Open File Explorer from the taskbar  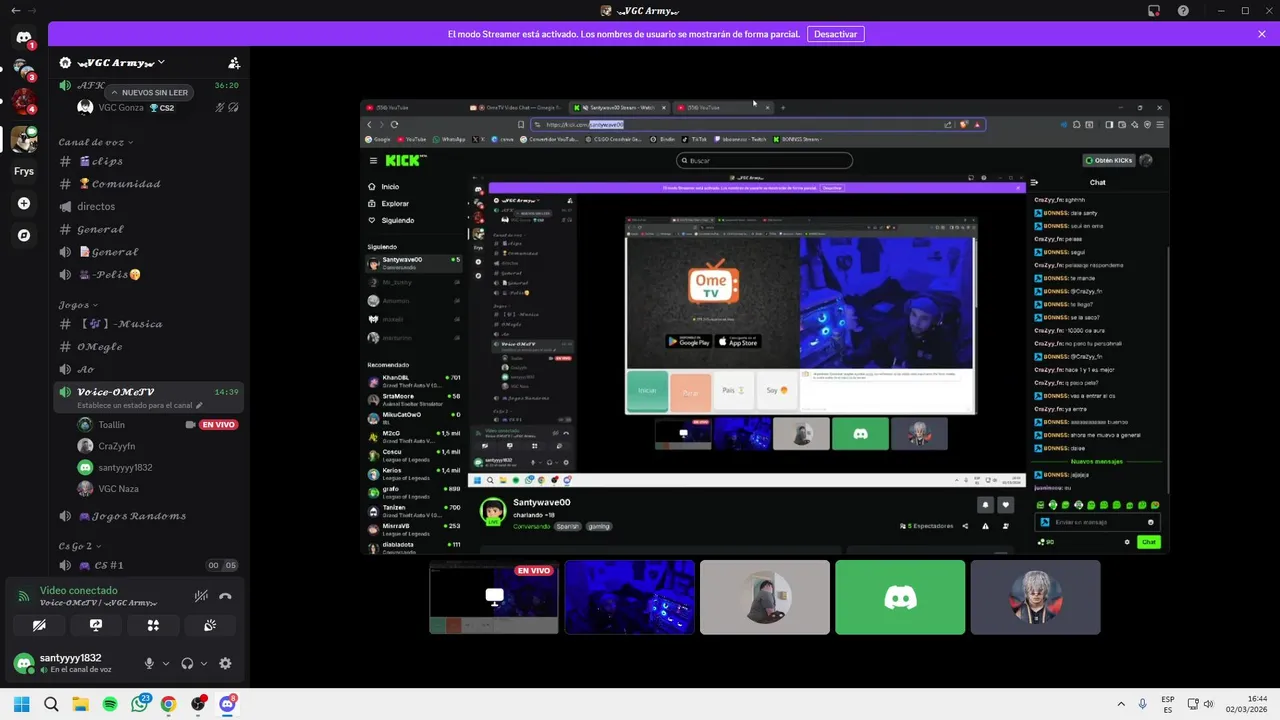click(x=80, y=704)
